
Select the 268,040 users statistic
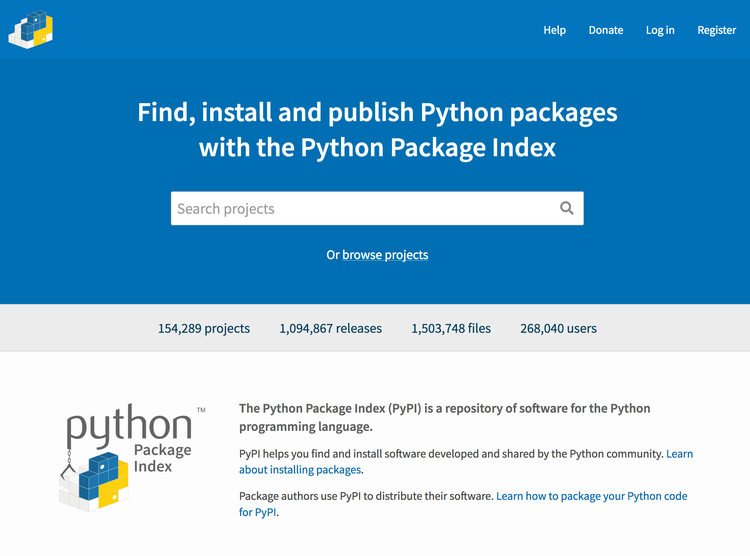click(x=558, y=328)
